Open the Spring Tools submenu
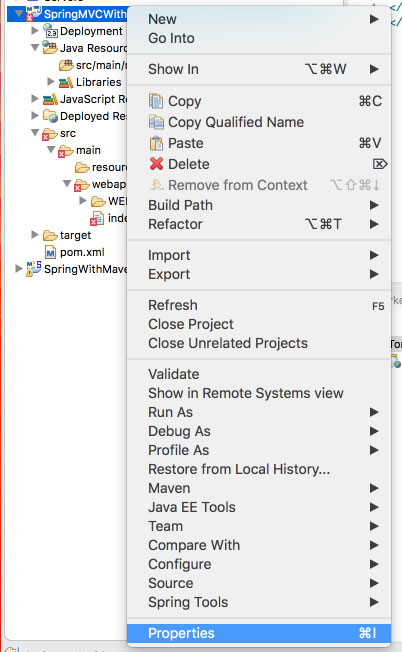This screenshot has width=402, height=652. 259,602
